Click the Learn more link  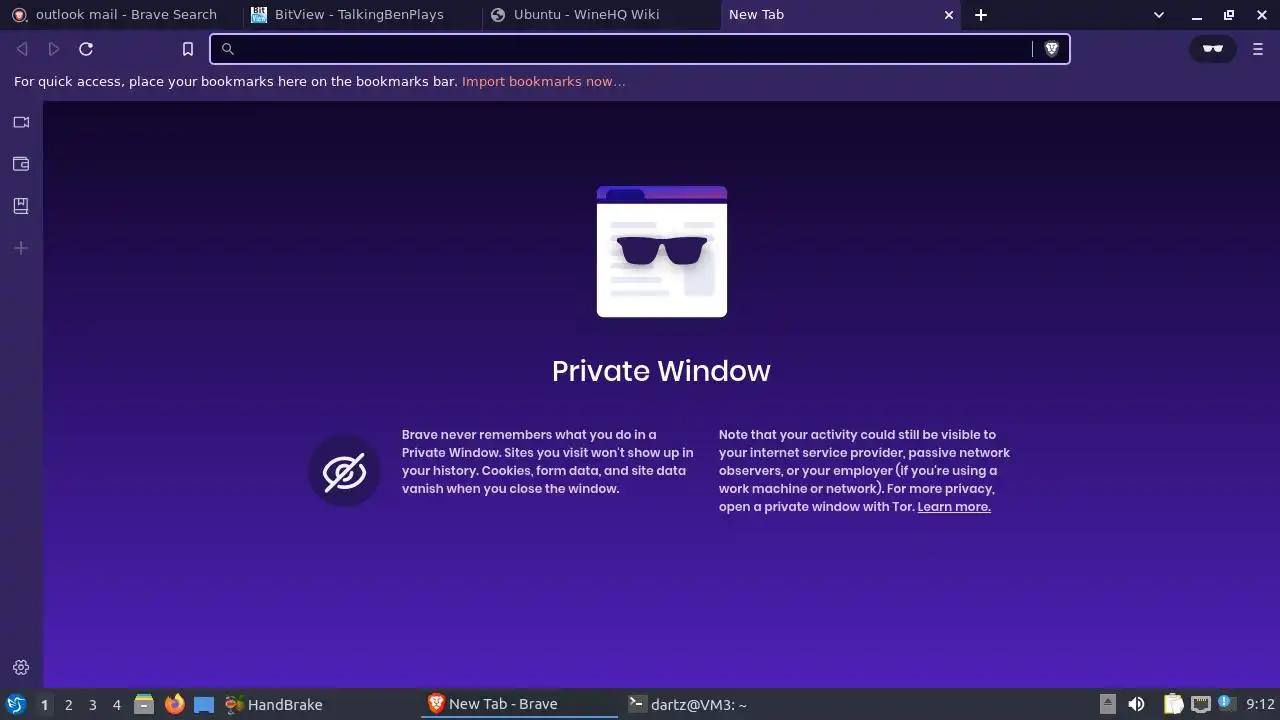954,507
